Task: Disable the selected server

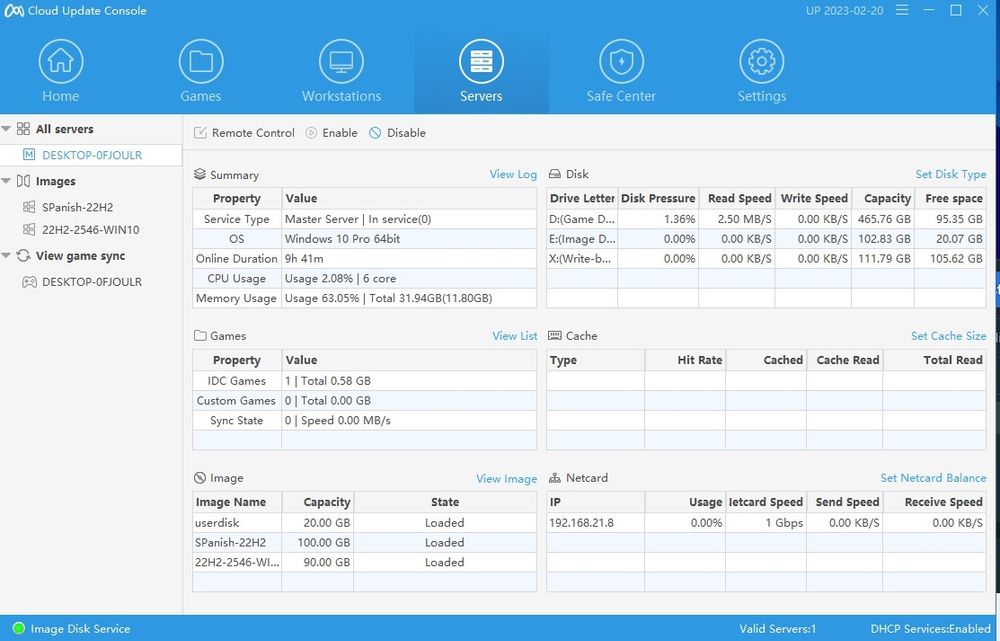Action: tap(397, 133)
